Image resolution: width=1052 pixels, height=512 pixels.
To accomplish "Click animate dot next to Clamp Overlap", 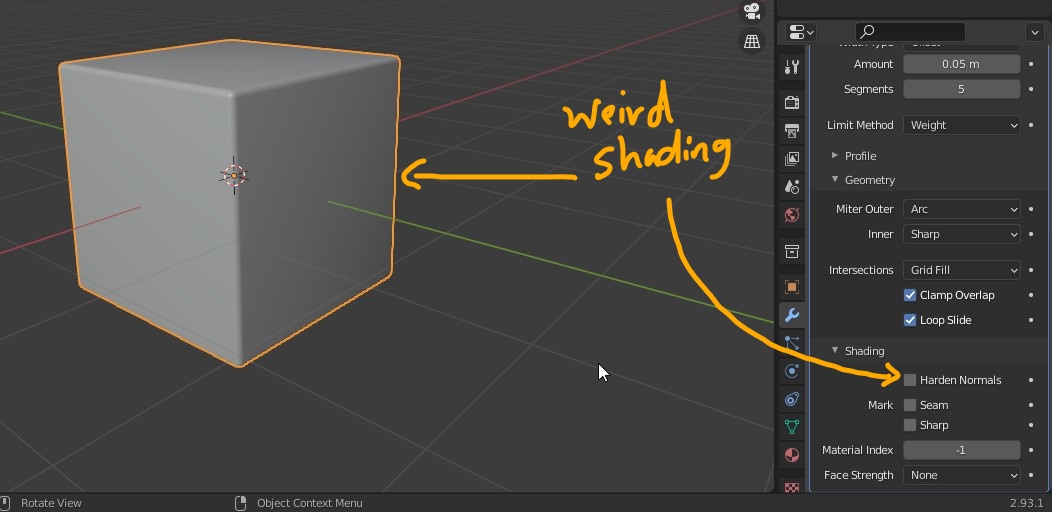I will (x=1031, y=295).
